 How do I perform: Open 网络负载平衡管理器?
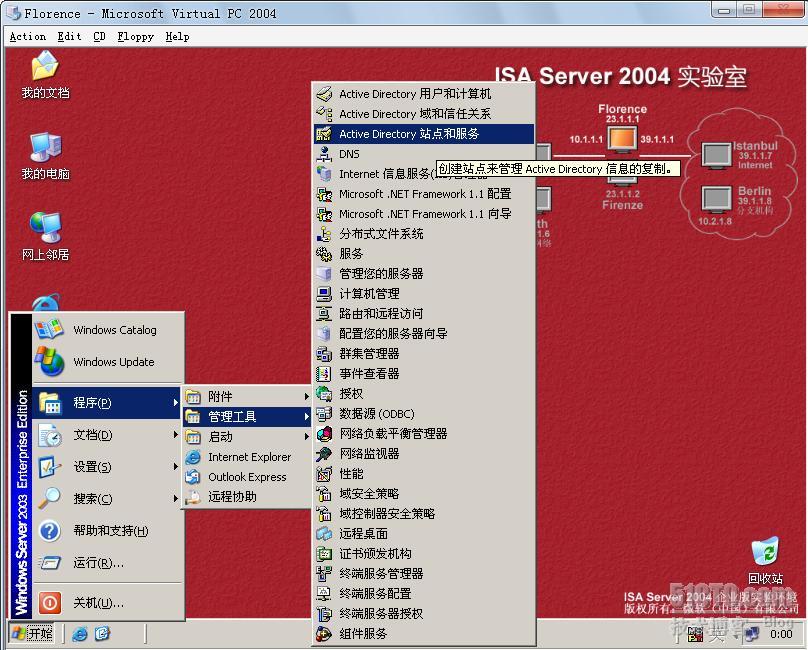tap(424, 434)
